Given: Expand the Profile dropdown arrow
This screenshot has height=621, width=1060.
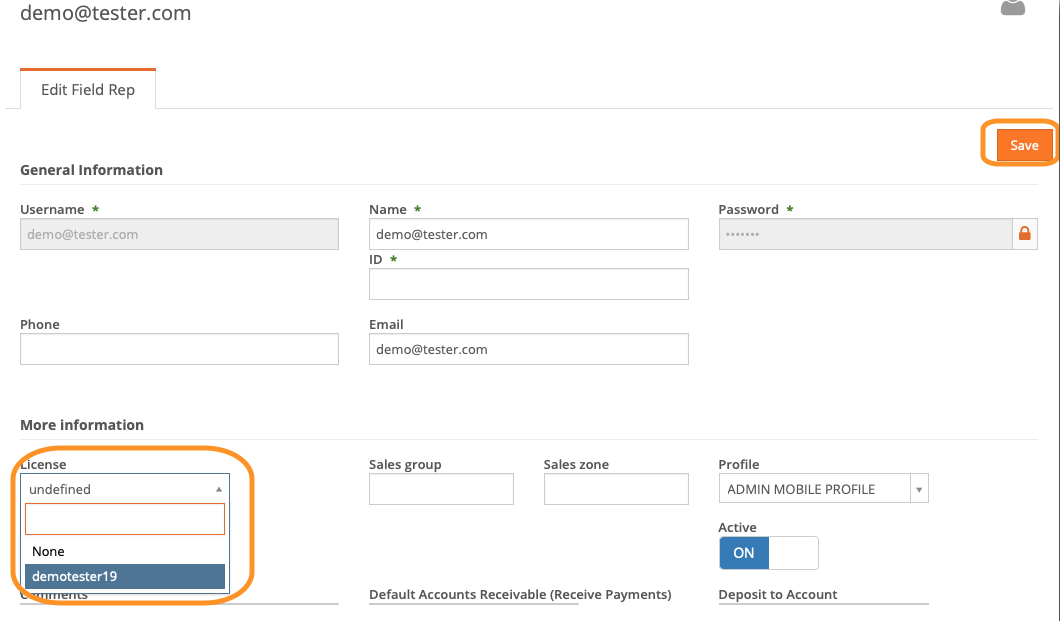Looking at the screenshot, I should (919, 489).
